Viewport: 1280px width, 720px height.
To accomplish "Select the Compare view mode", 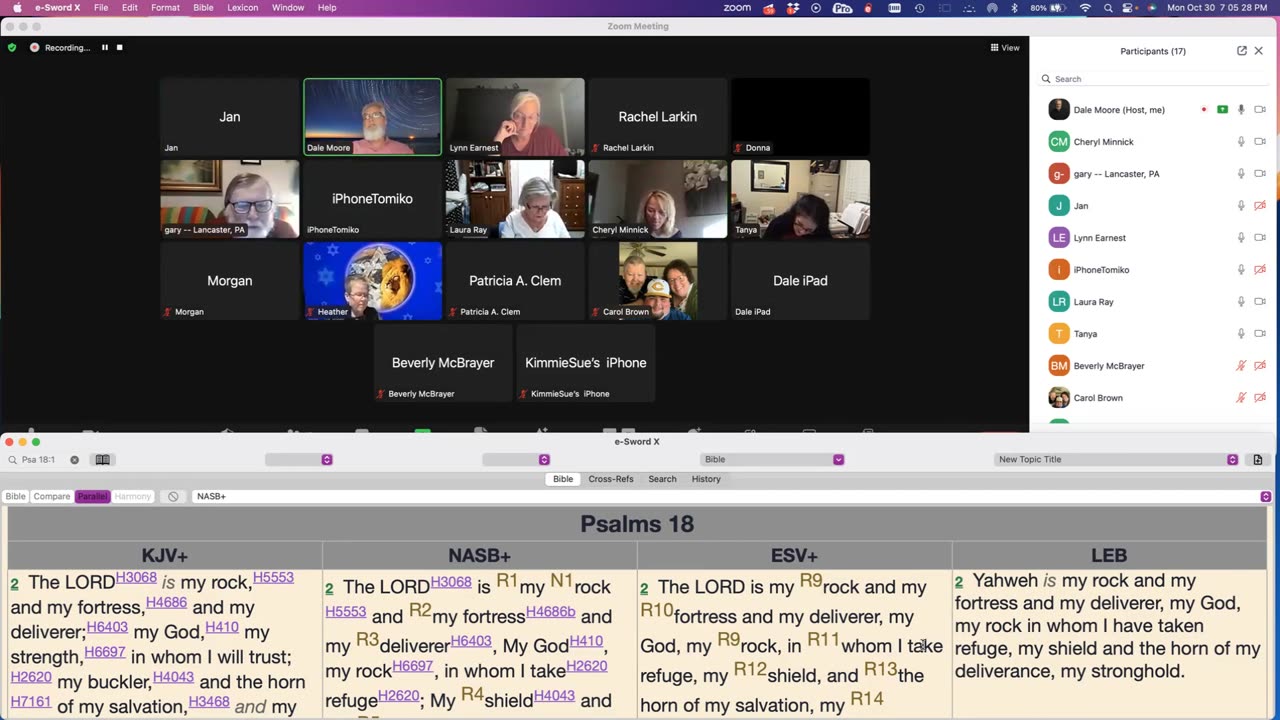I will click(52, 496).
